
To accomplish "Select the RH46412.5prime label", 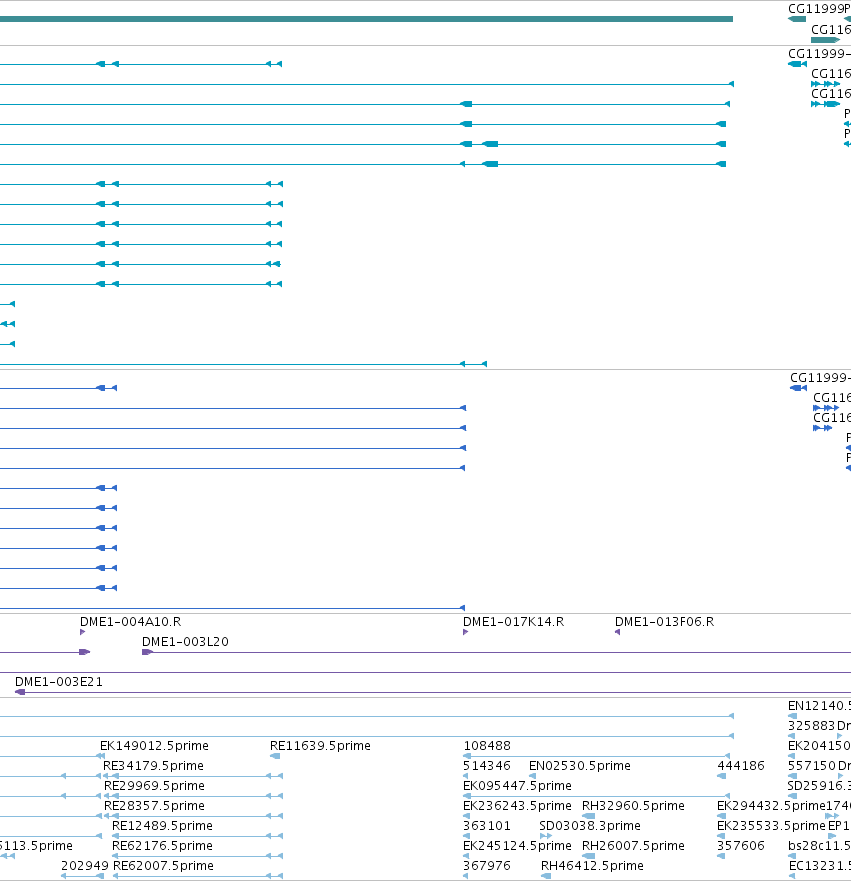I will tap(593, 865).
